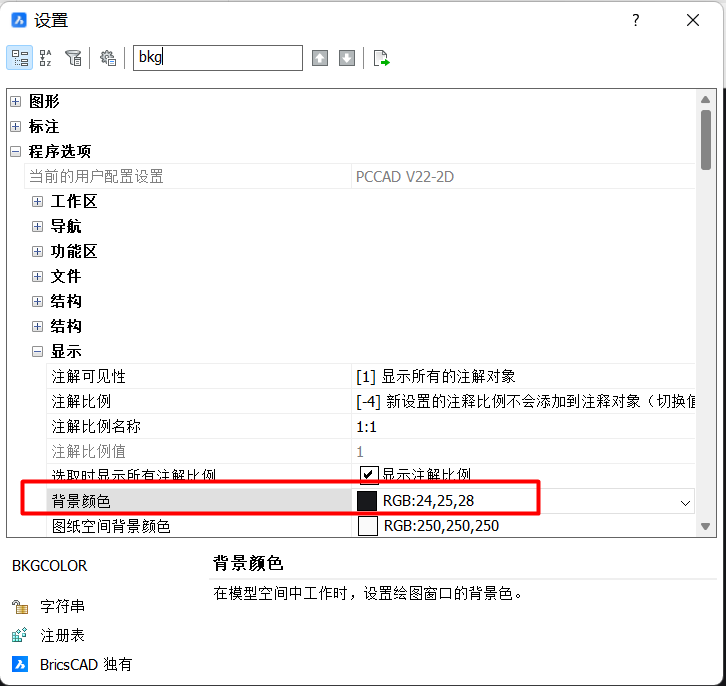Switch to categorized settings view
The width and height of the screenshot is (726, 686).
coord(19,58)
